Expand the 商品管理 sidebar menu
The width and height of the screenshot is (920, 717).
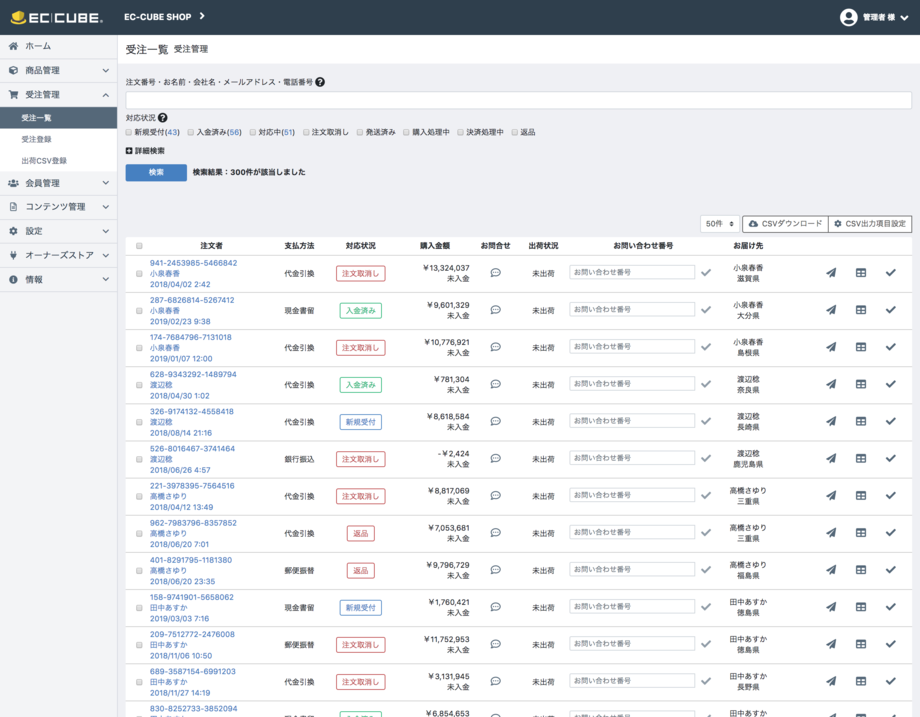[59, 70]
